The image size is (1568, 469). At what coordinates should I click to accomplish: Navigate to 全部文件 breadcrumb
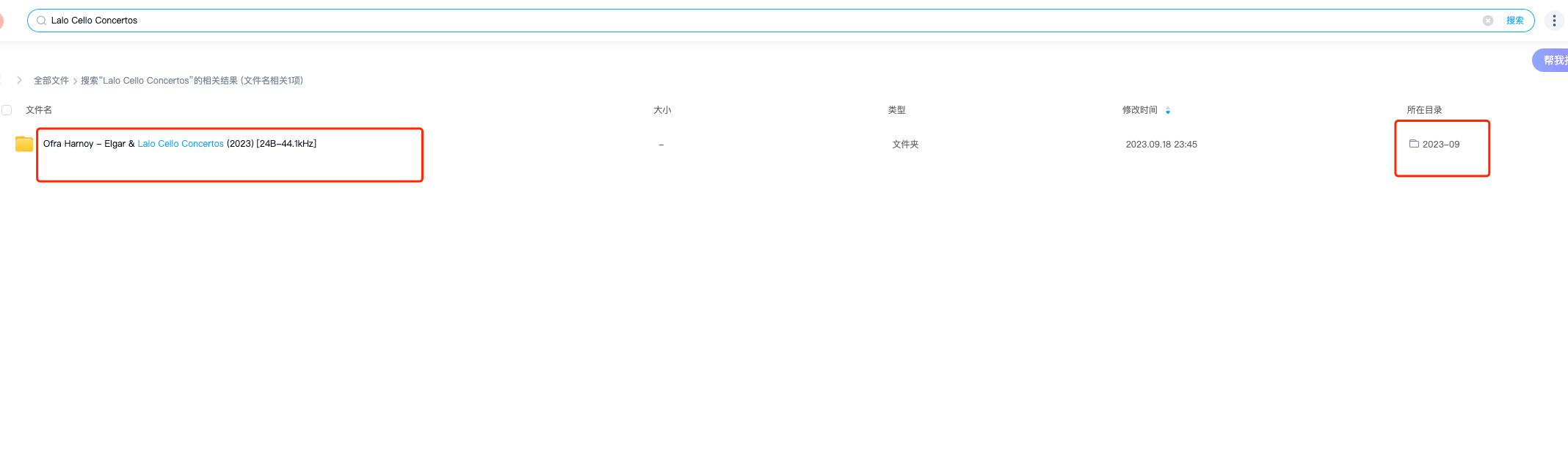(51, 81)
